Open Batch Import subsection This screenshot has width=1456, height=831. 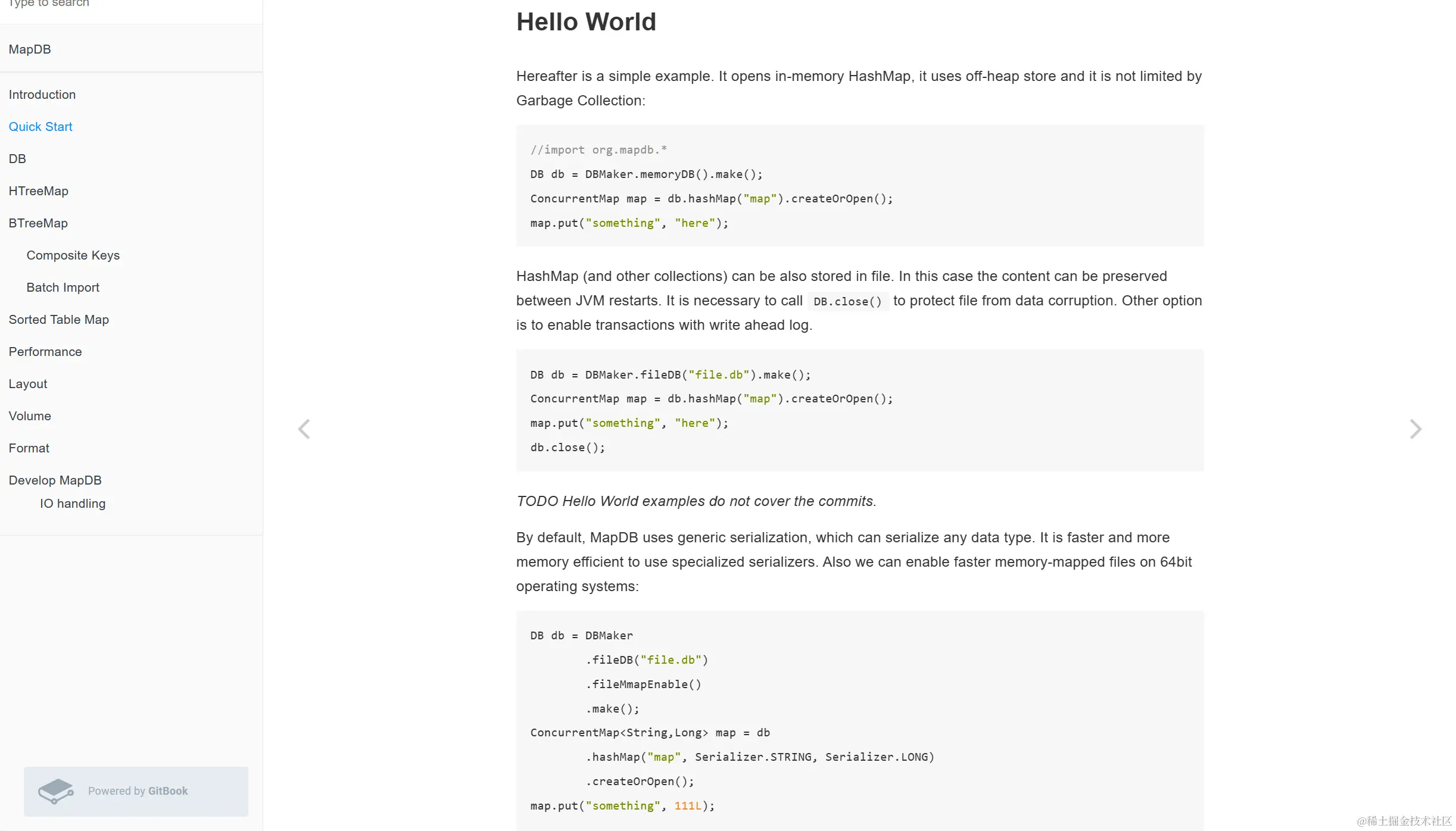click(63, 288)
